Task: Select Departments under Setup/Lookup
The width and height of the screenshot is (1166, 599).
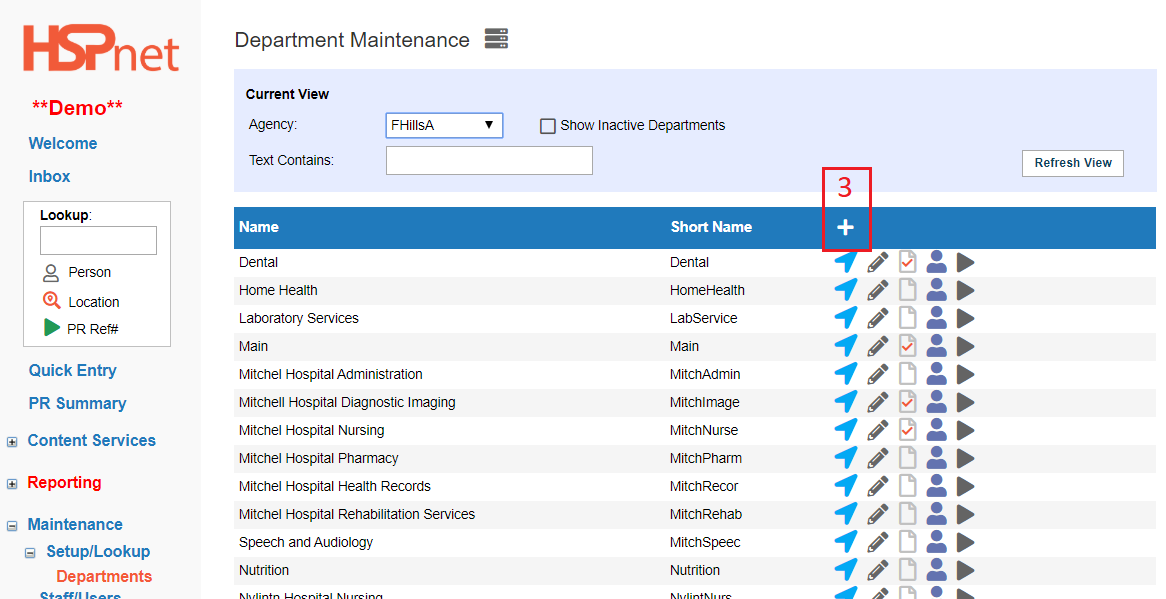Action: [104, 577]
